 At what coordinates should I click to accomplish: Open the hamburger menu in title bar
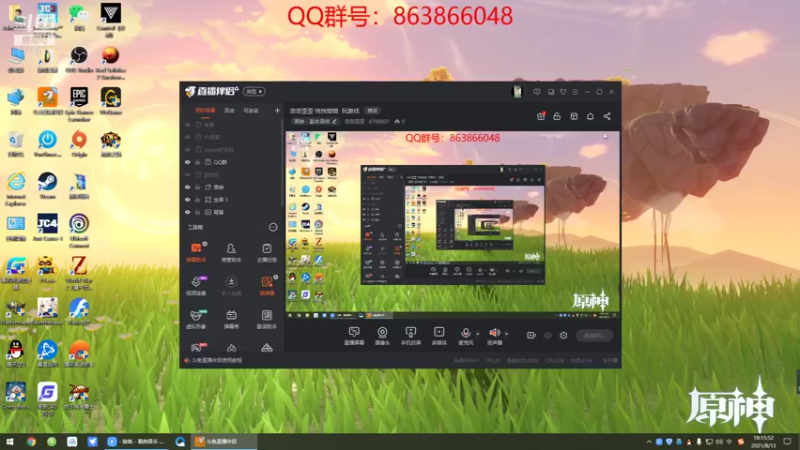pyautogui.click(x=575, y=92)
